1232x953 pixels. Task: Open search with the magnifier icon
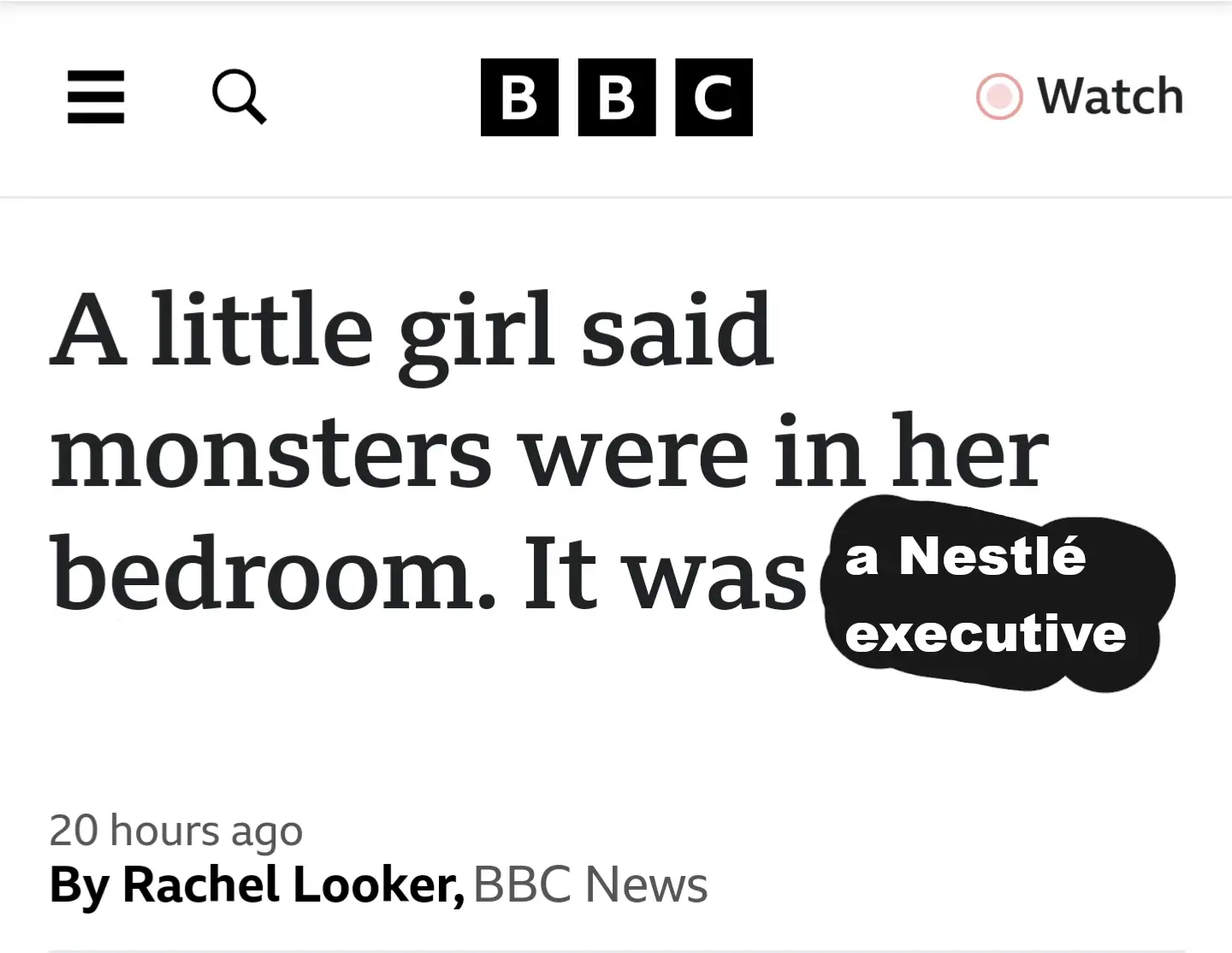[239, 97]
